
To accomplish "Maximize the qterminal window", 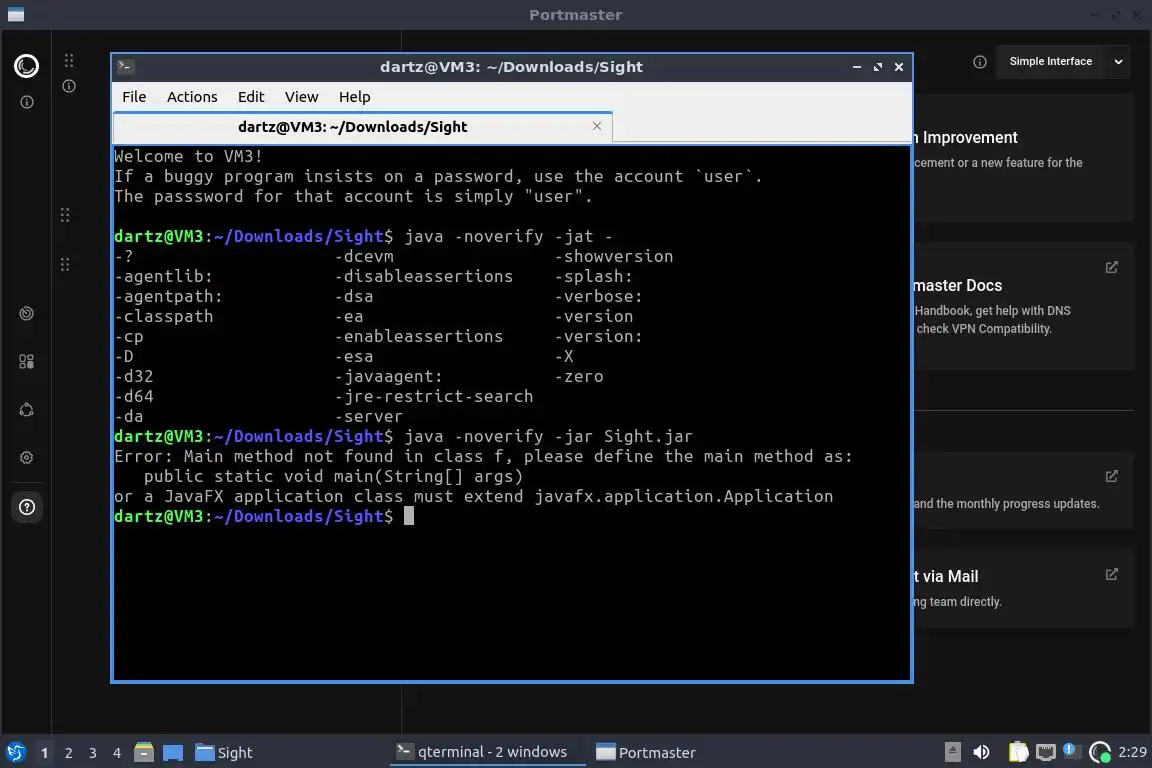I will (878, 67).
